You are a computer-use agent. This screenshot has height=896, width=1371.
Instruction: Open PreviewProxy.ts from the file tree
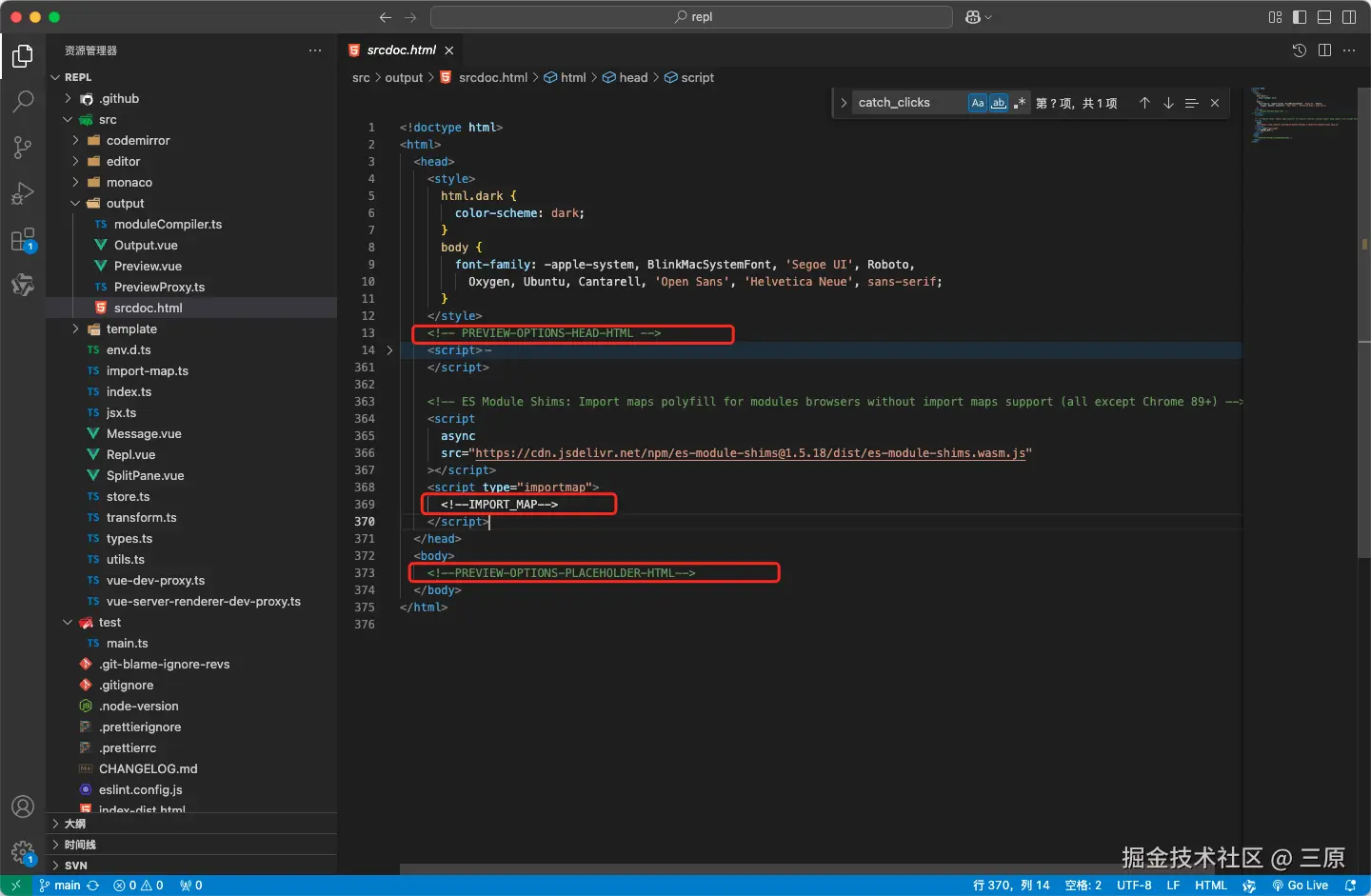tap(159, 287)
